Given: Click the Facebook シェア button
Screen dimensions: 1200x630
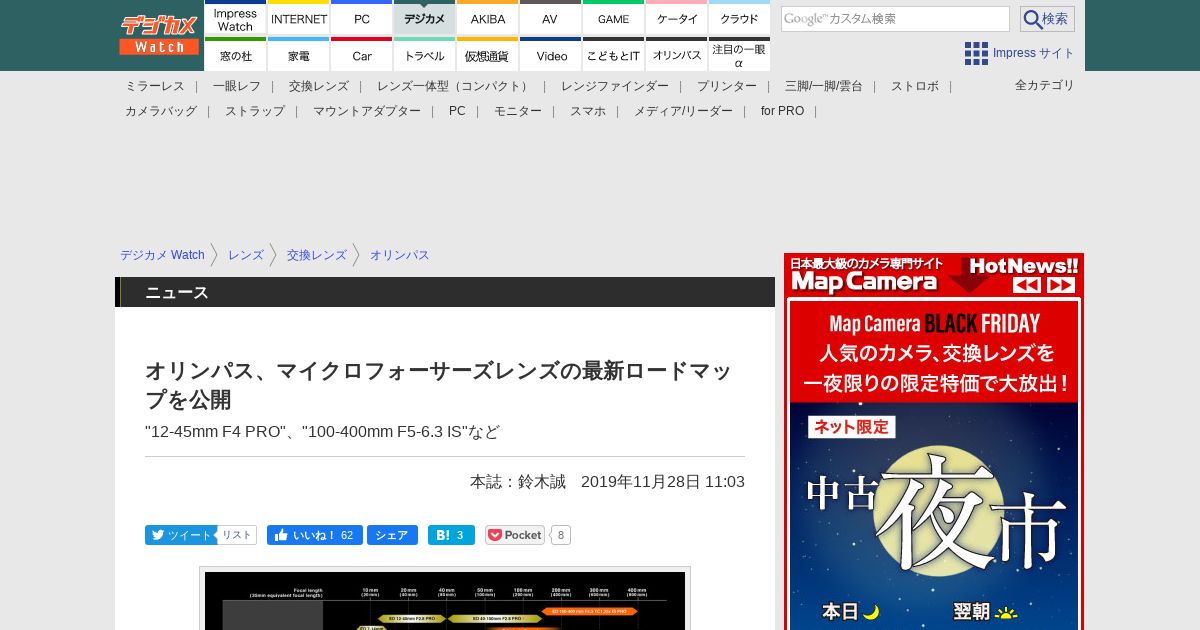Looking at the screenshot, I should [x=392, y=535].
